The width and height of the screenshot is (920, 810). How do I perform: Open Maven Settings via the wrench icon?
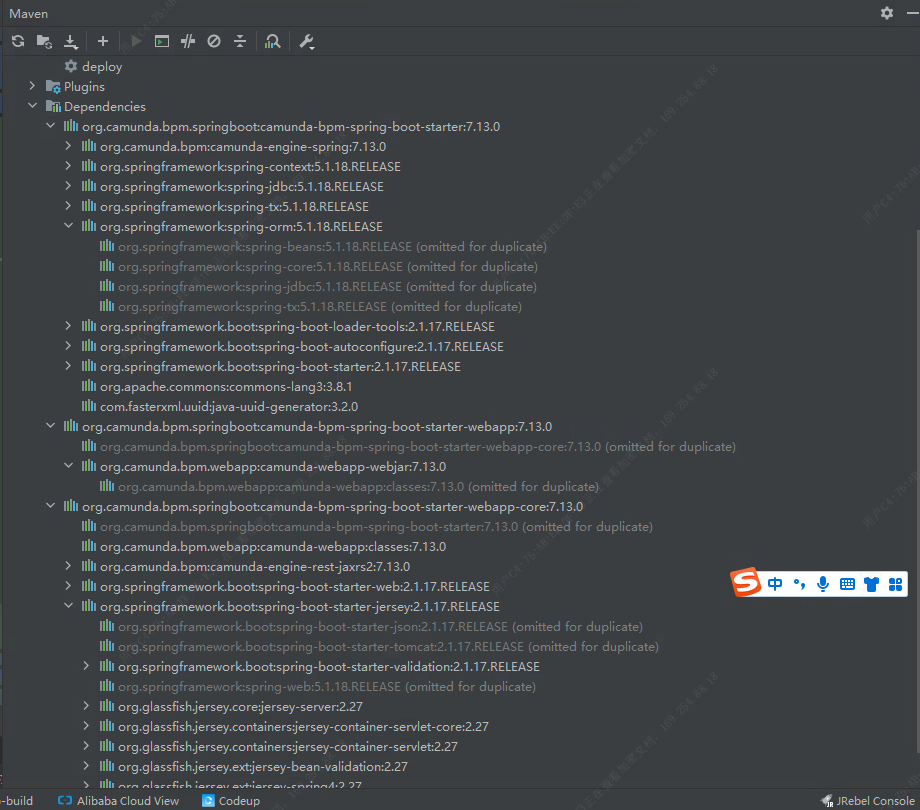[307, 41]
